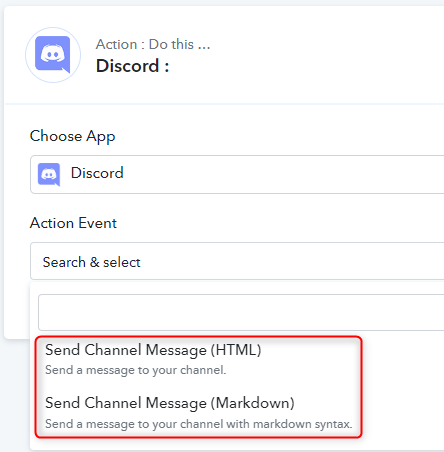Image resolution: width=444 pixels, height=452 pixels.
Task: Click the 'with markdown syntax' description line
Action: [199, 424]
